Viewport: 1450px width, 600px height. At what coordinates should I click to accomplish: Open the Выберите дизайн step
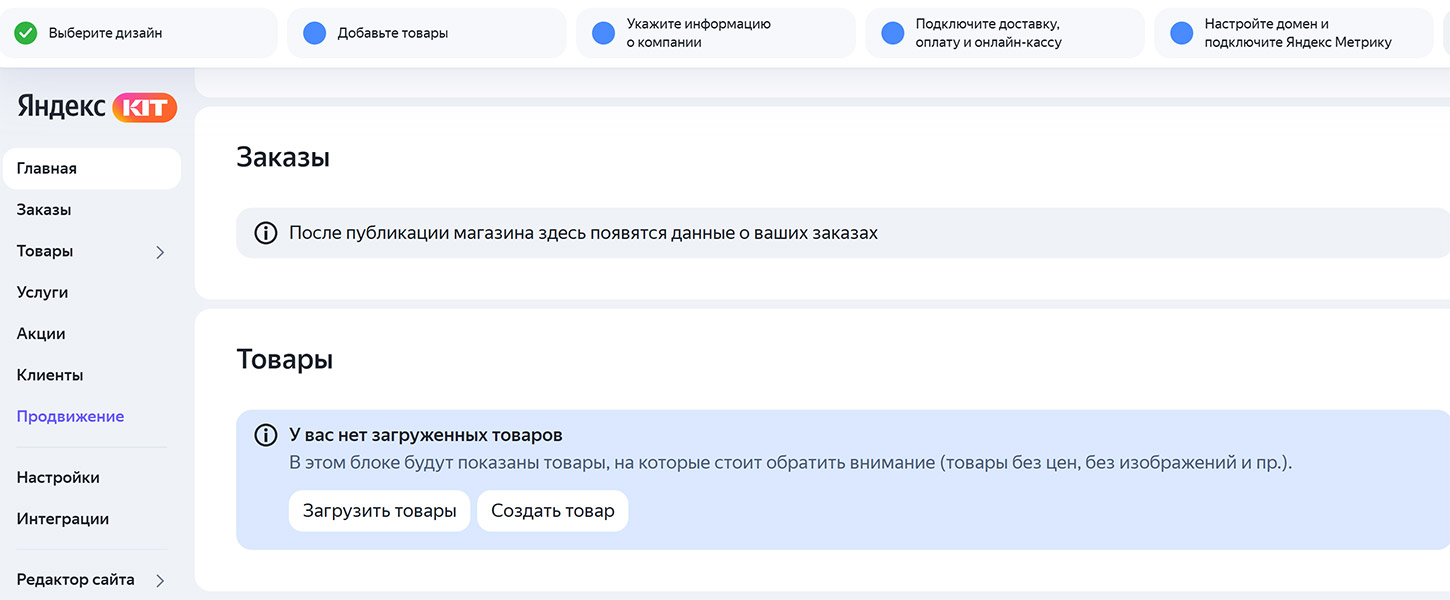coord(138,33)
